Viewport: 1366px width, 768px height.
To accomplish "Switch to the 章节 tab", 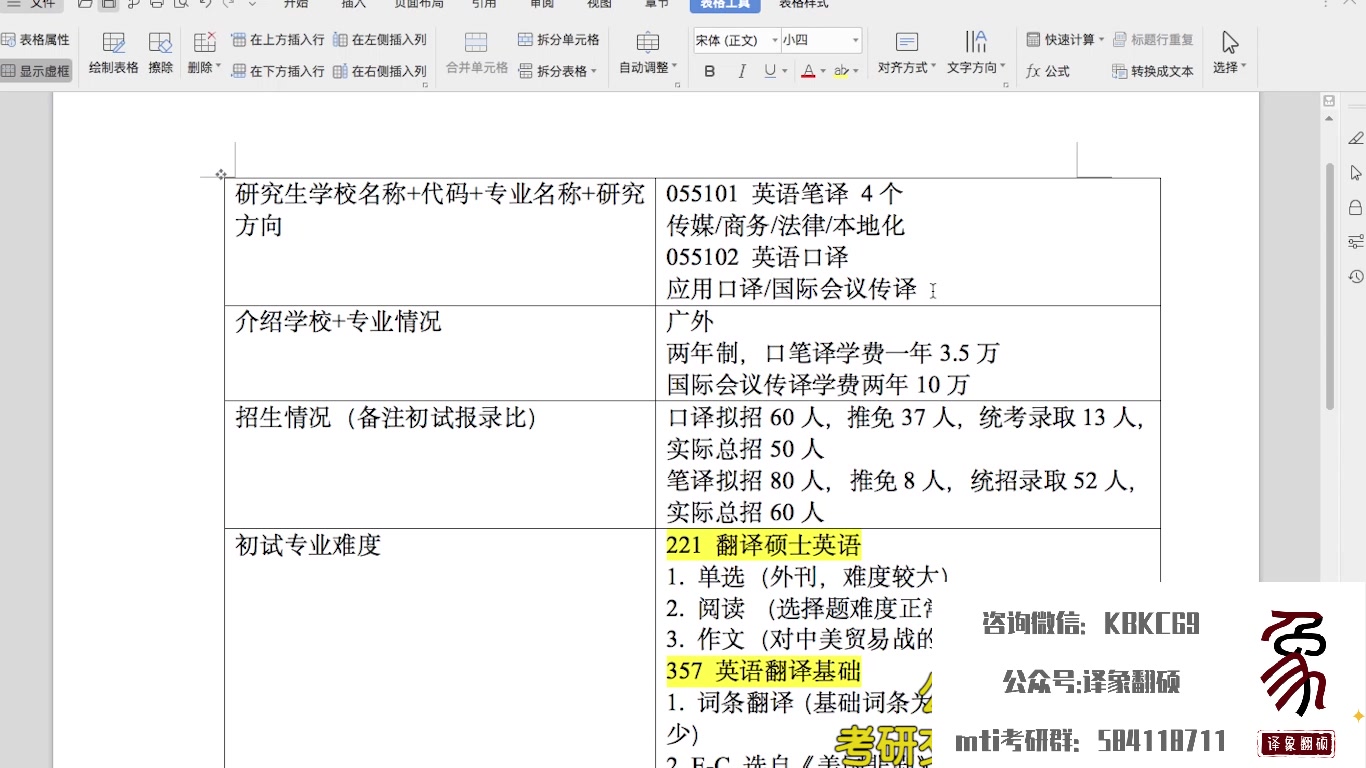I will pyautogui.click(x=657, y=4).
